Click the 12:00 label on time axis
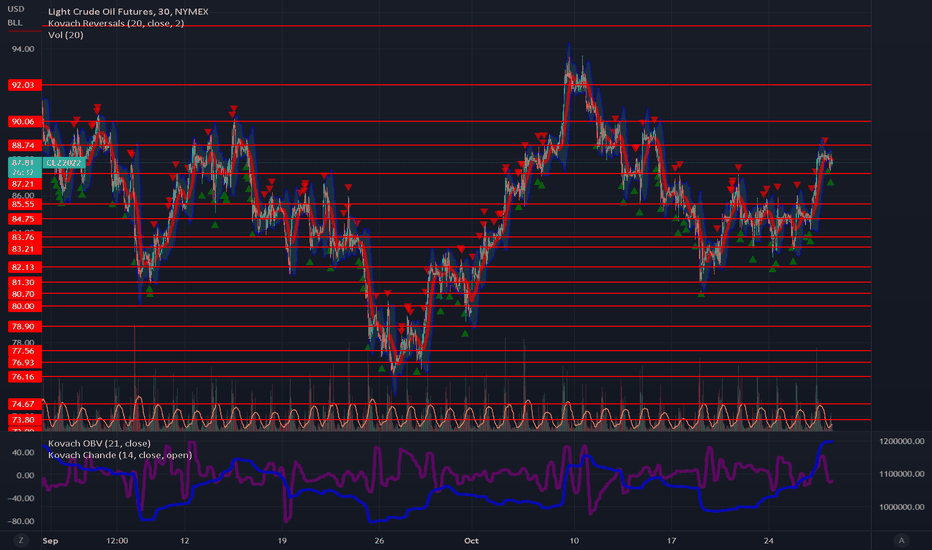The image size is (932, 550). click(x=117, y=540)
